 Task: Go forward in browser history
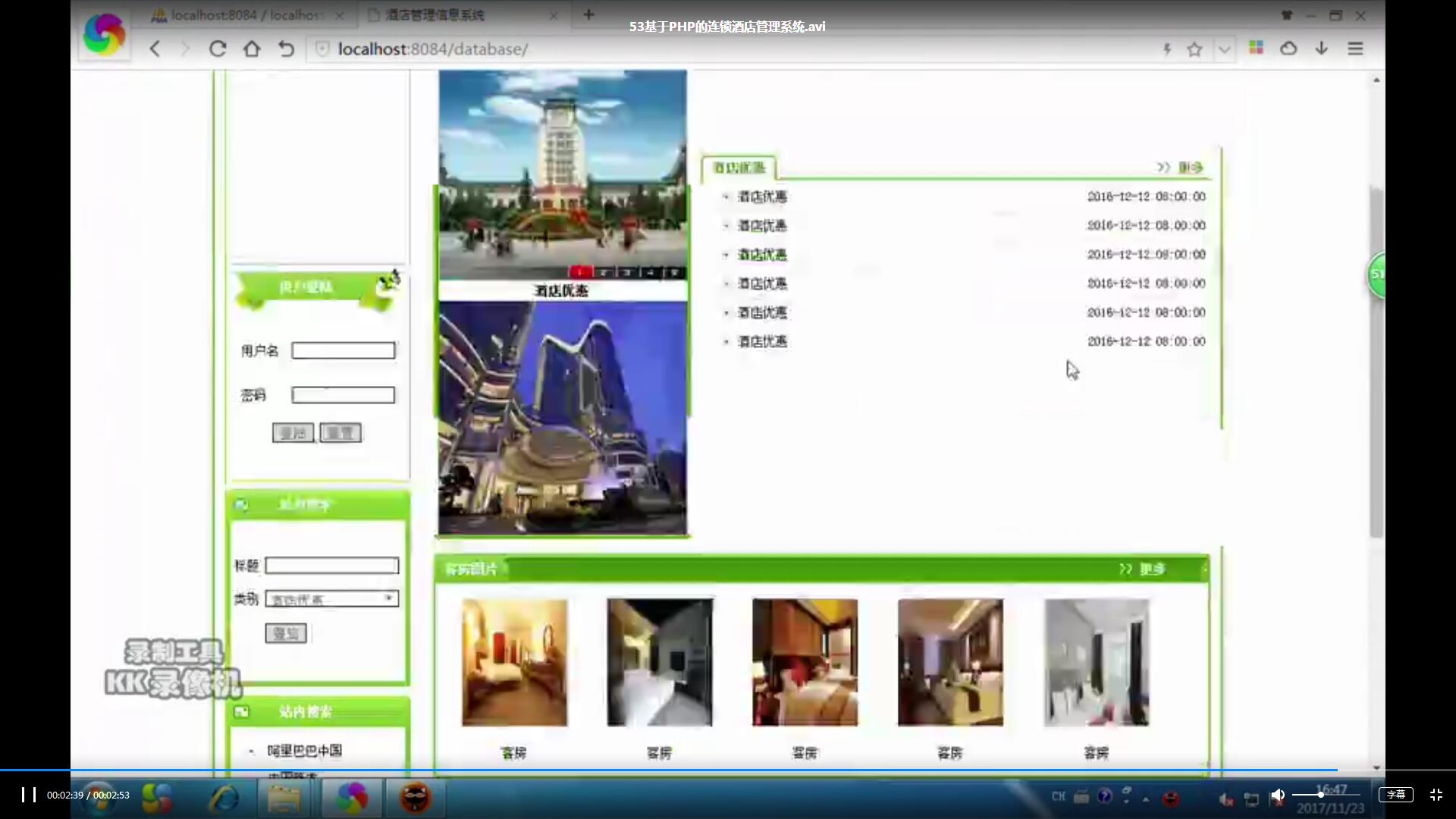[185, 49]
